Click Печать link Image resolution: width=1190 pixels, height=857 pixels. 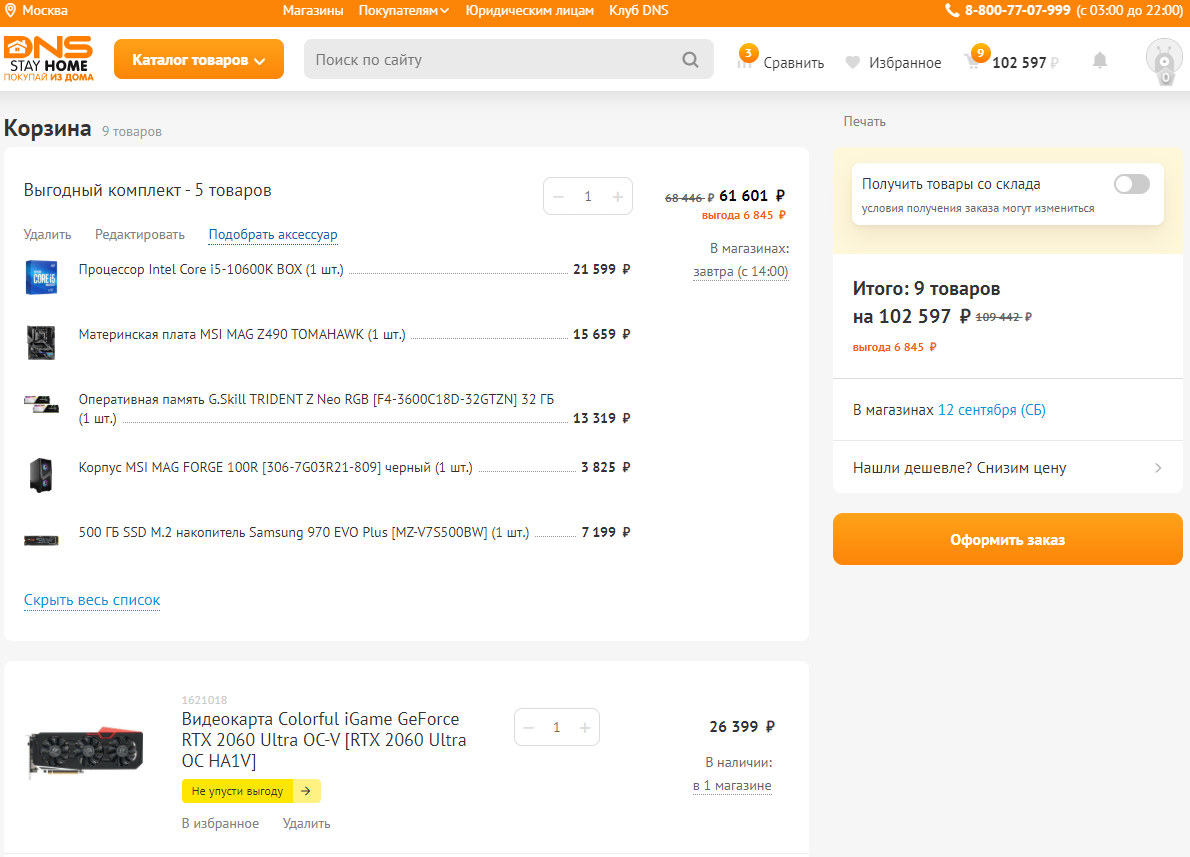tap(864, 121)
